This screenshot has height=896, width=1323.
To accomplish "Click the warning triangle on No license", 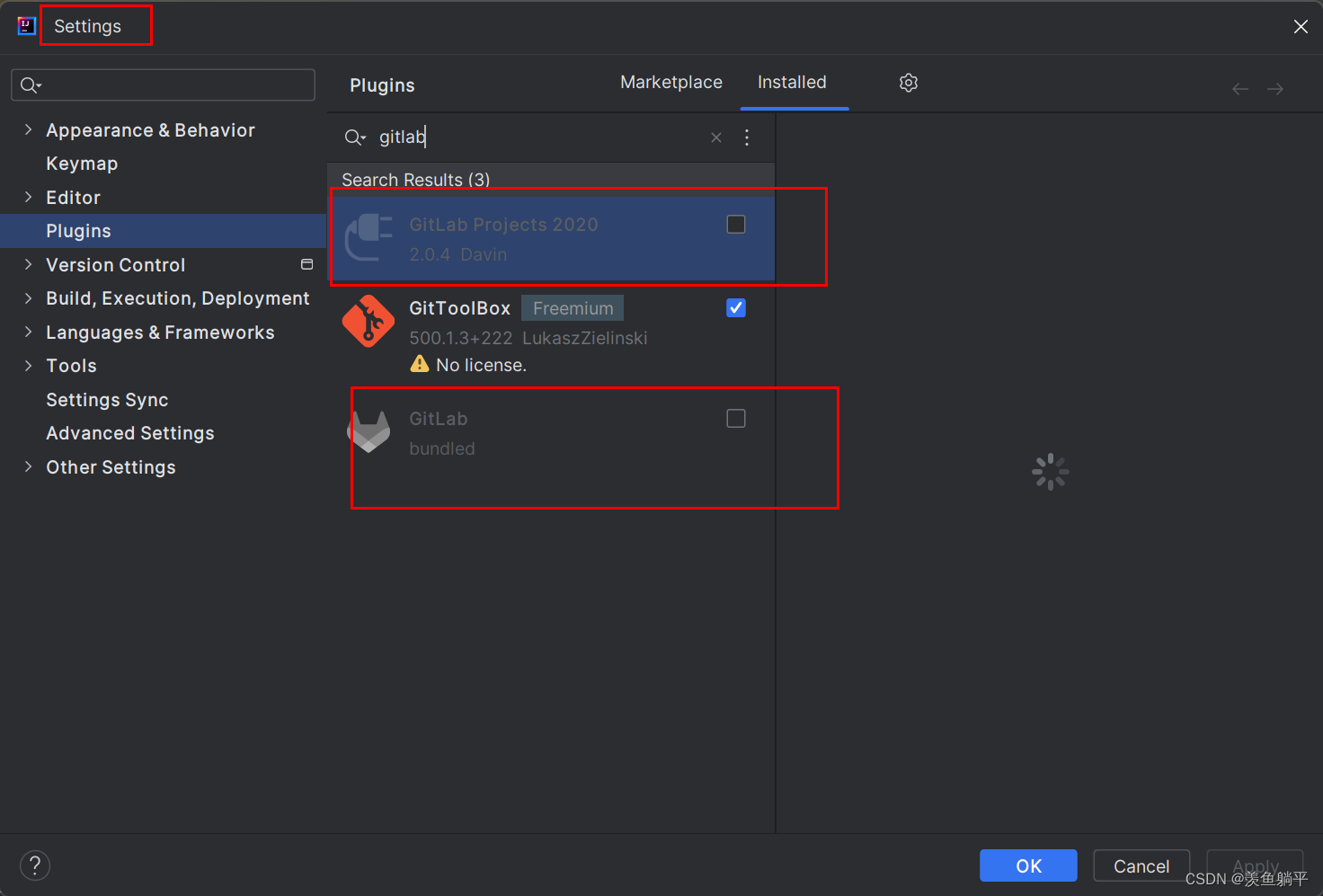I will (419, 364).
